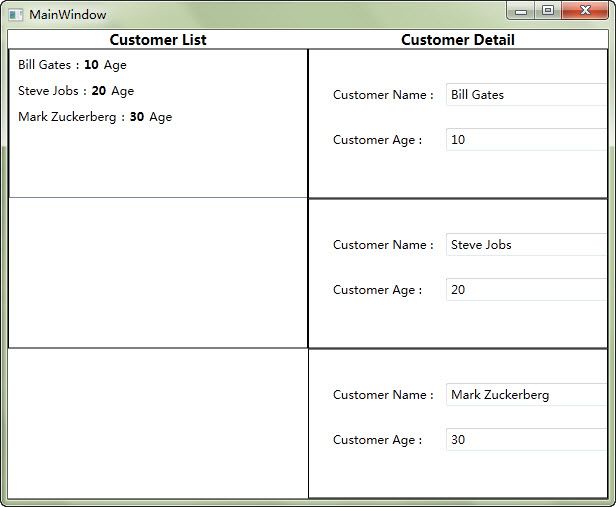Click the Customer Name field containing Mark Zuckerberg
The width and height of the screenshot is (616, 507).
click(526, 394)
